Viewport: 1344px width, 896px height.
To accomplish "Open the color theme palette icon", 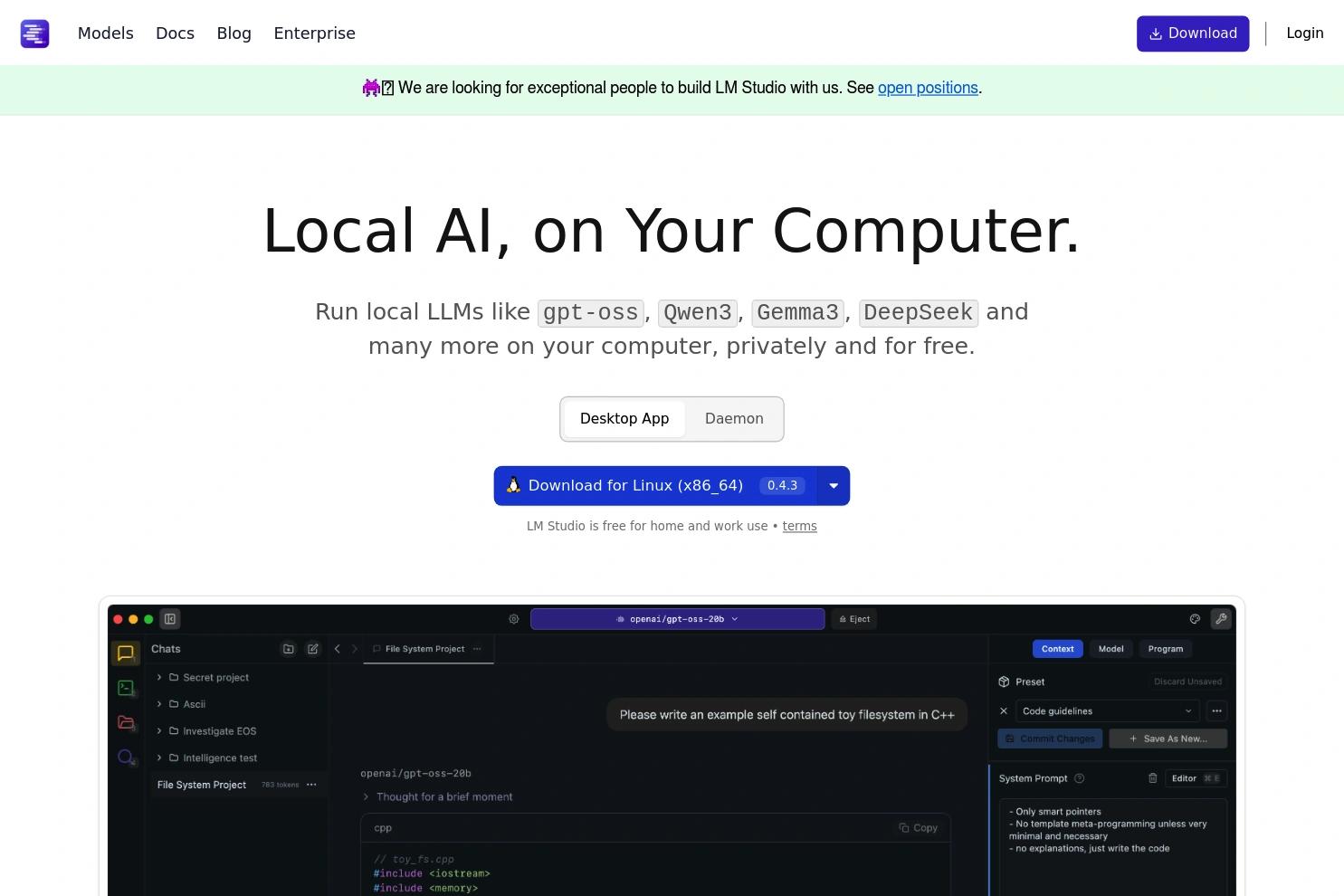I will coord(1195,619).
